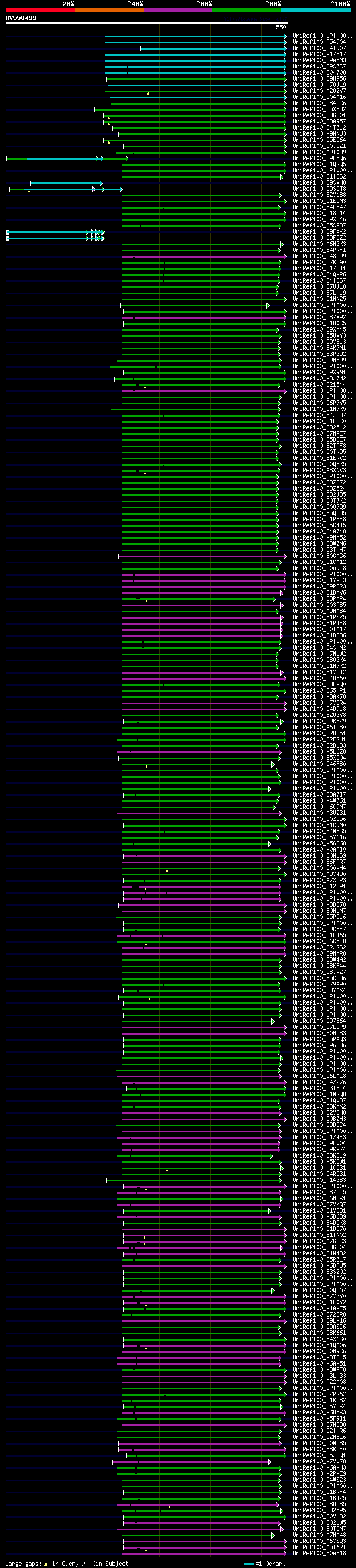The height and width of the screenshot is (1568, 356).
Task: Select label UniRef100_Q9SVH8
Action: [x=319, y=182]
